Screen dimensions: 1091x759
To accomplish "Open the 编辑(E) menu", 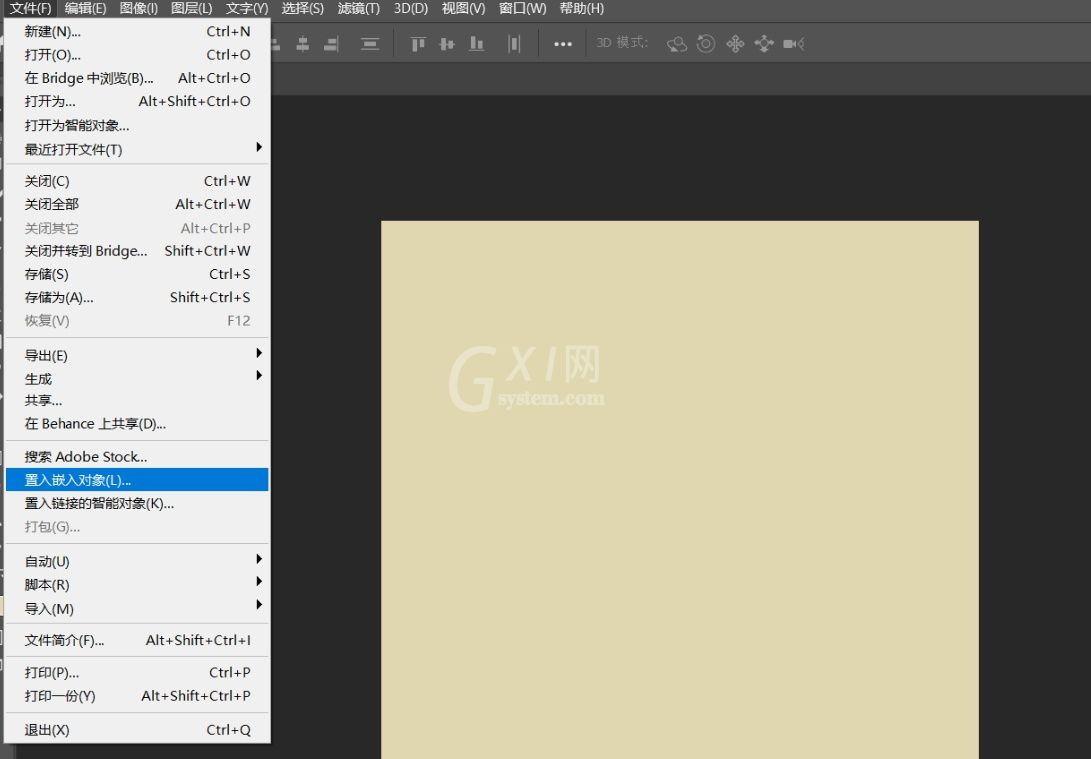I will pyautogui.click(x=86, y=8).
